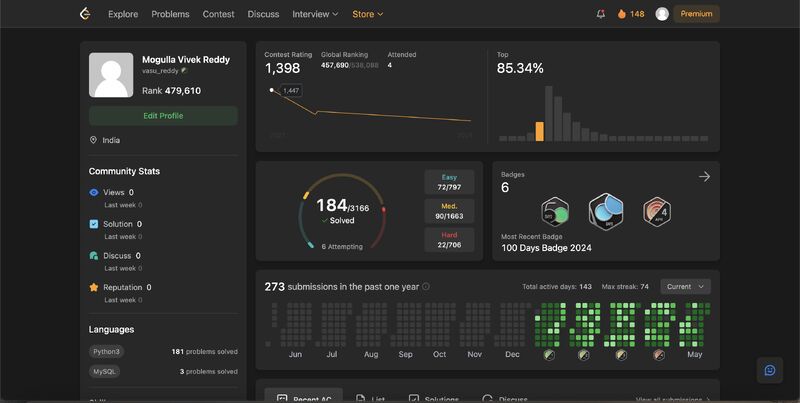This screenshot has height=403, width=800.
Task: Expand the Interview dropdown menu
Action: [x=315, y=14]
